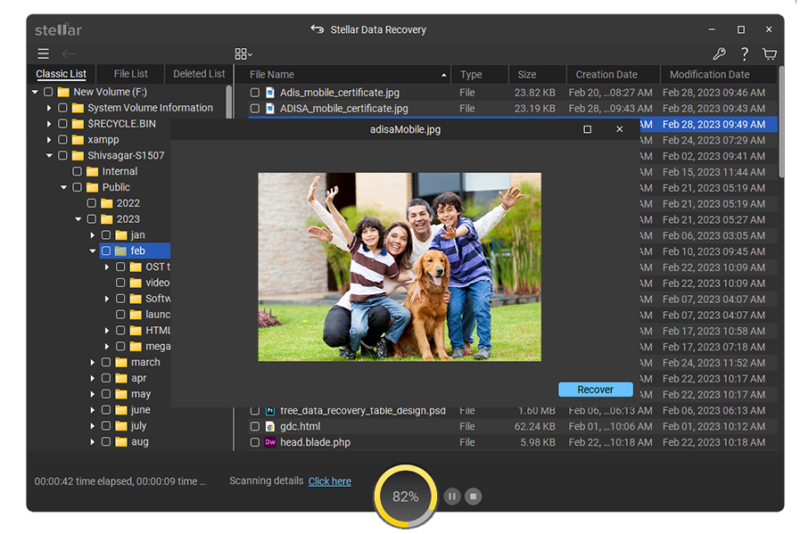Expand the march folder node
Viewport: 800px width, 534px height.
click(x=93, y=362)
